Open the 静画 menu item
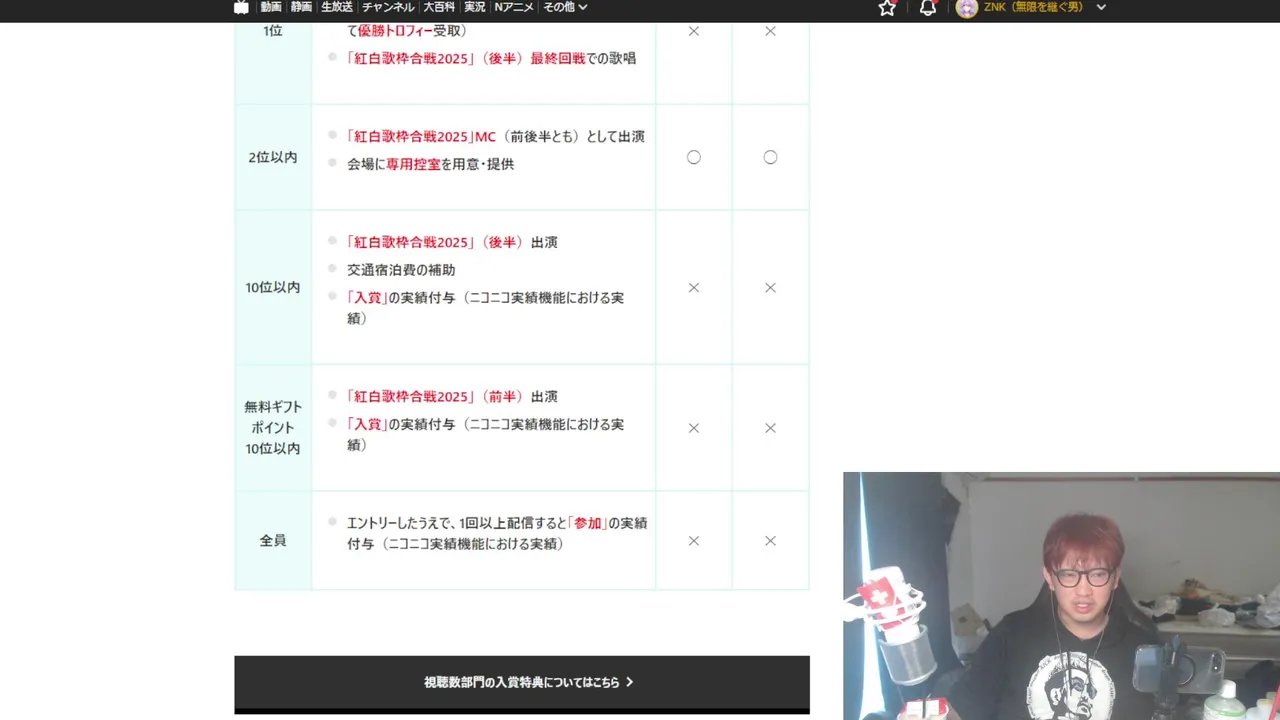1280x720 pixels. pyautogui.click(x=301, y=7)
